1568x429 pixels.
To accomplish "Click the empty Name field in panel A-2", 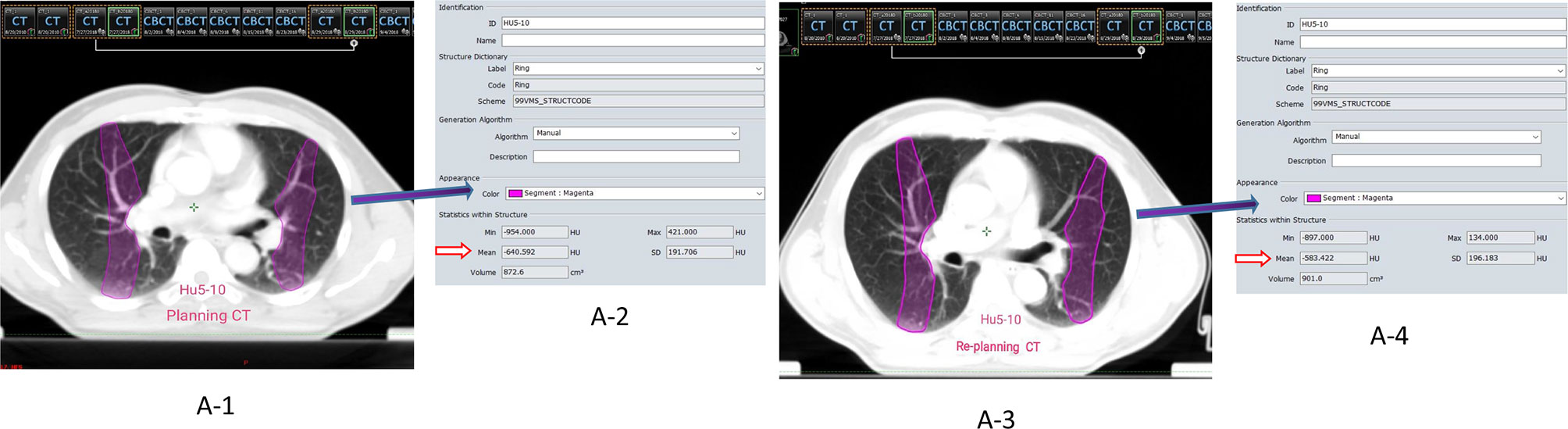I will (633, 40).
